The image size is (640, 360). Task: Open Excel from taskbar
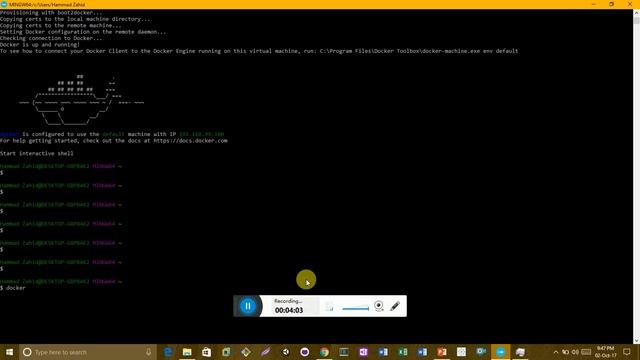pyautogui.click(x=402, y=352)
